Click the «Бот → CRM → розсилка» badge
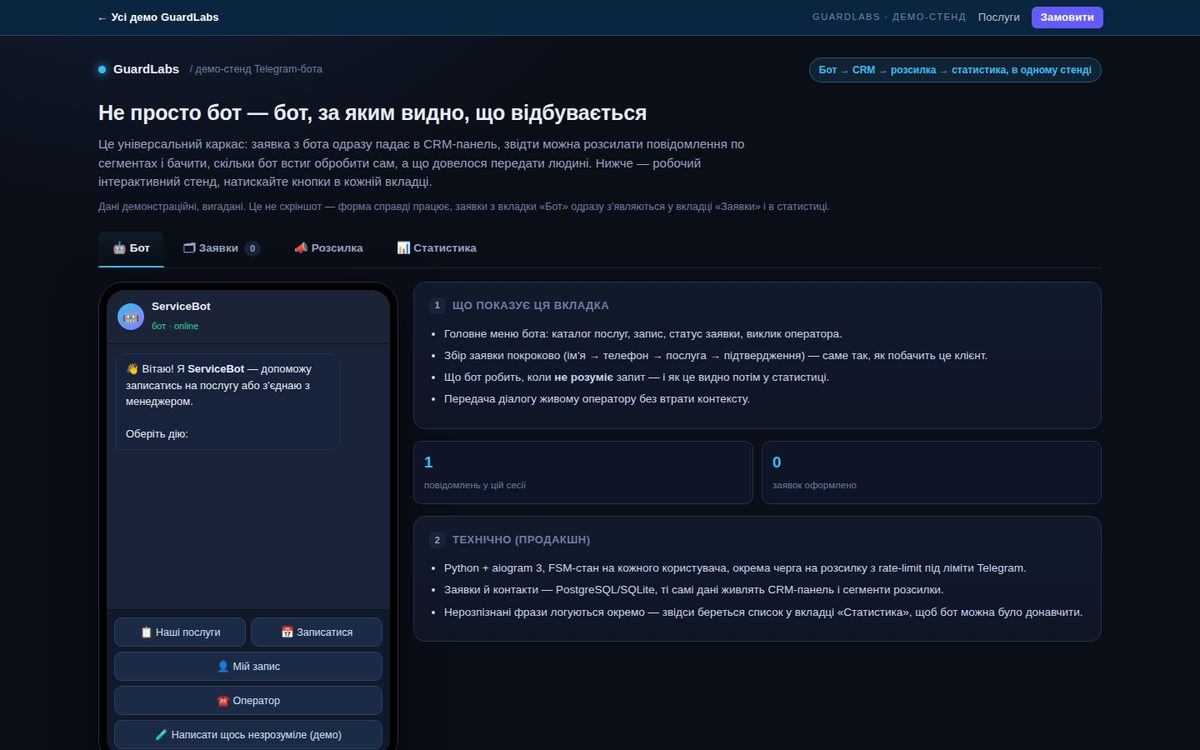Viewport: 1200px width, 750px height. tap(955, 70)
